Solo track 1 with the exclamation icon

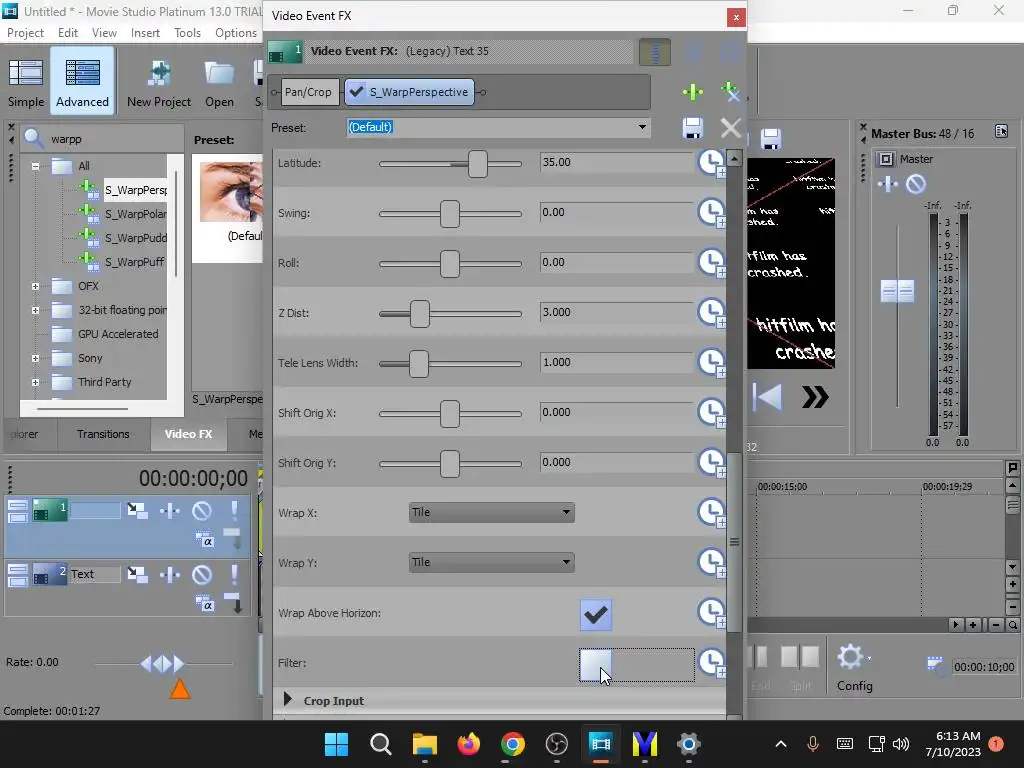click(234, 510)
